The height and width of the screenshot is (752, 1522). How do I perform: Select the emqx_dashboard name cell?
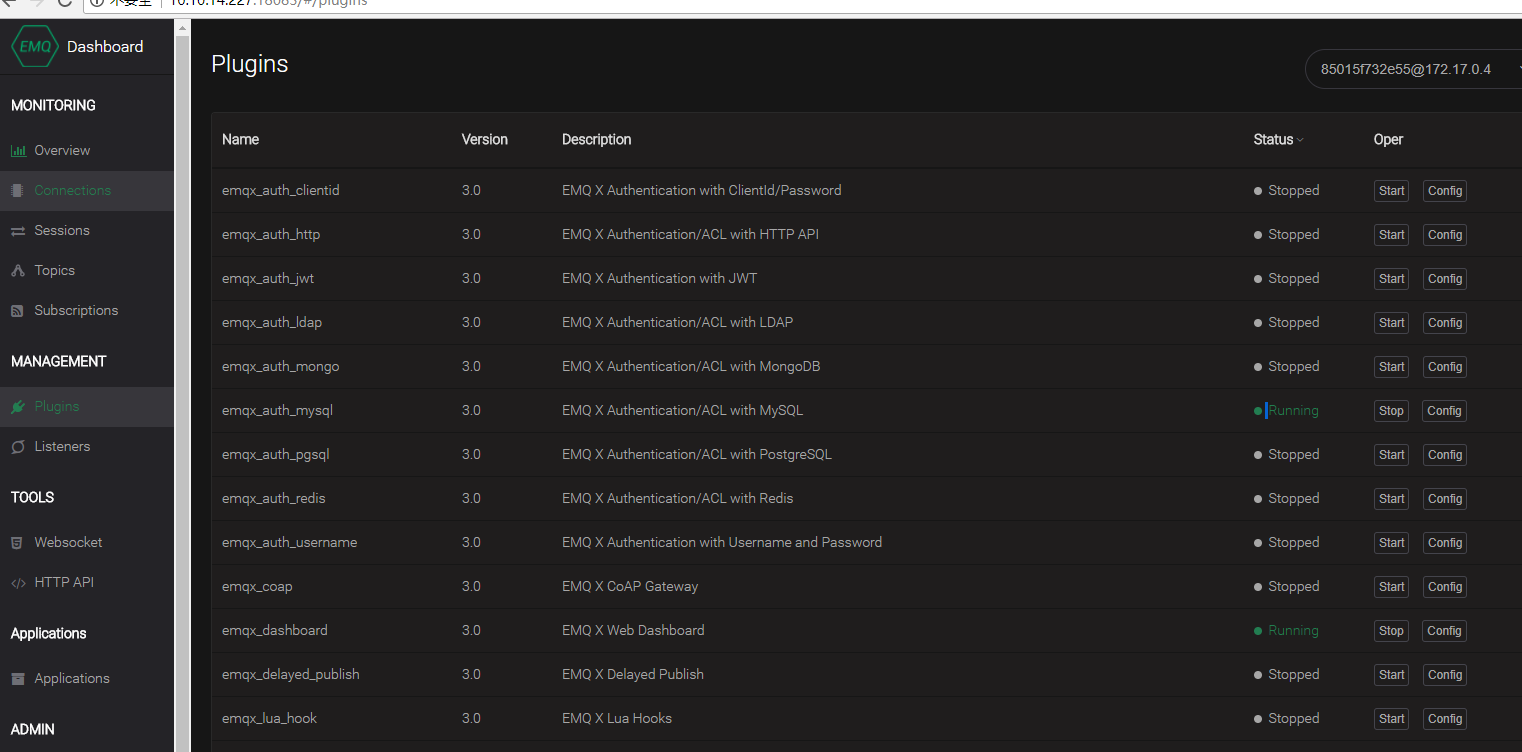pyautogui.click(x=274, y=631)
